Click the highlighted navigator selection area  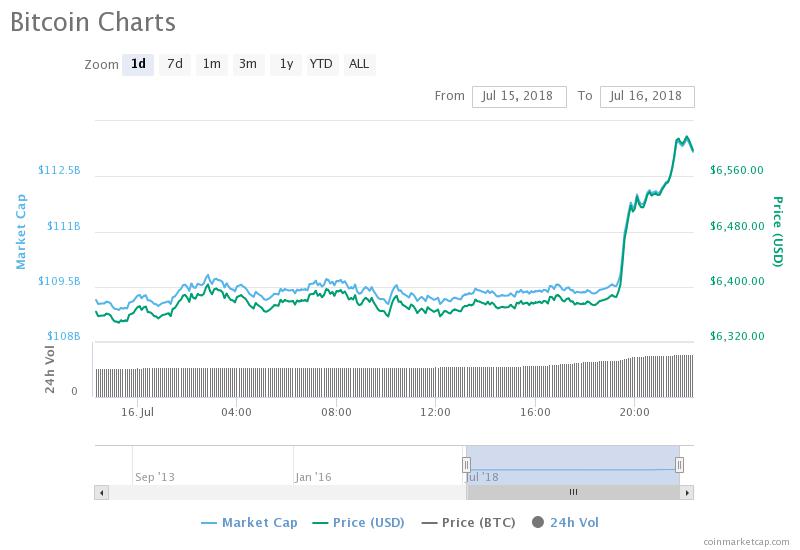coord(572,465)
